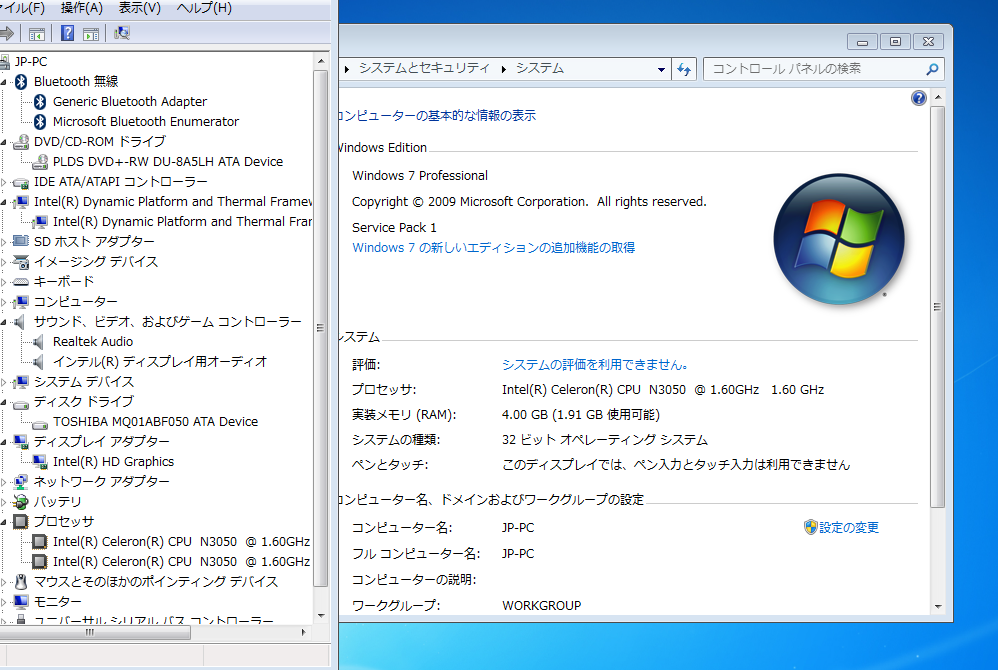Click the scan for hardware changes icon
Screen dimensions: 998x670
coord(122,33)
